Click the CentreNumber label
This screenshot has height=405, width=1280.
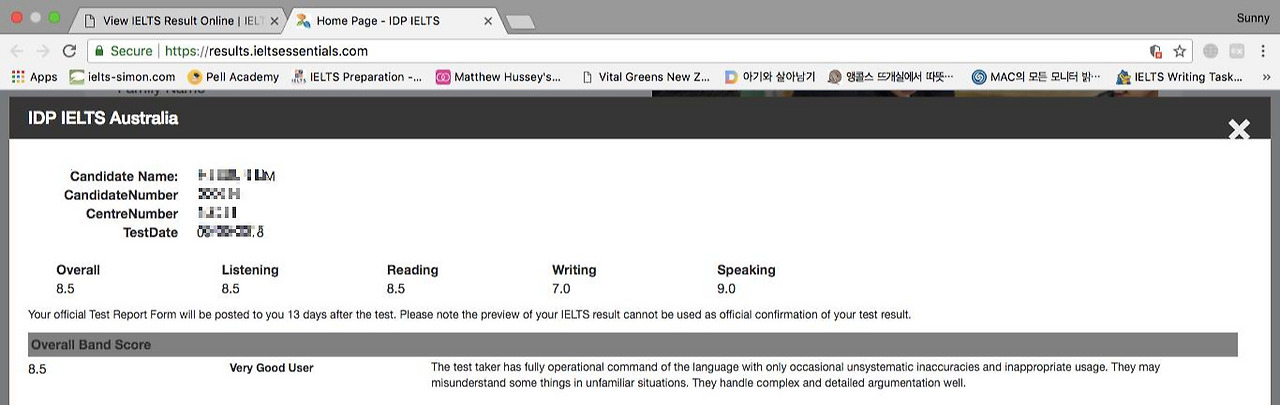pyautogui.click(x=132, y=214)
